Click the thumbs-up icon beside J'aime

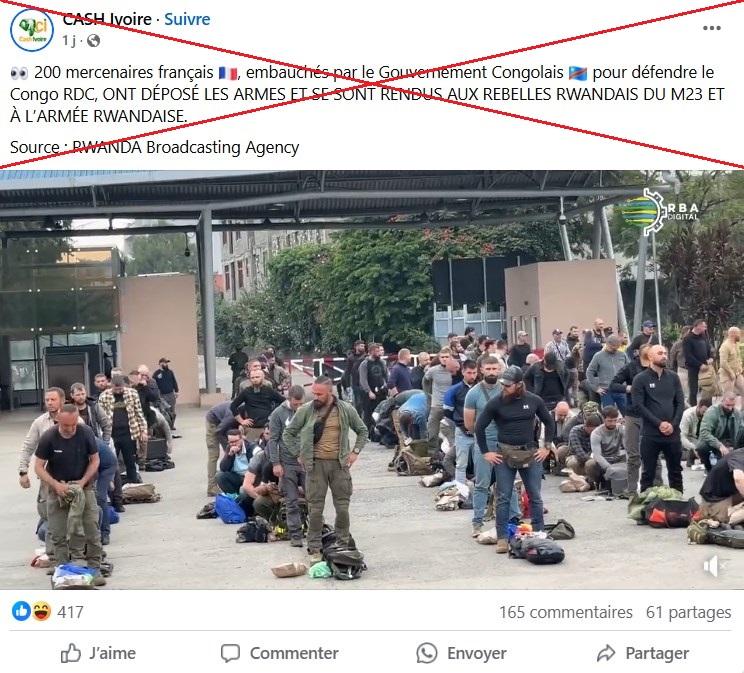tap(71, 654)
